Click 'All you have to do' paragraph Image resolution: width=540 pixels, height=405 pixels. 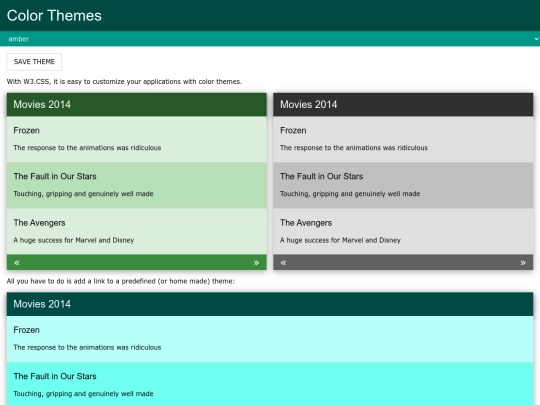pos(121,281)
